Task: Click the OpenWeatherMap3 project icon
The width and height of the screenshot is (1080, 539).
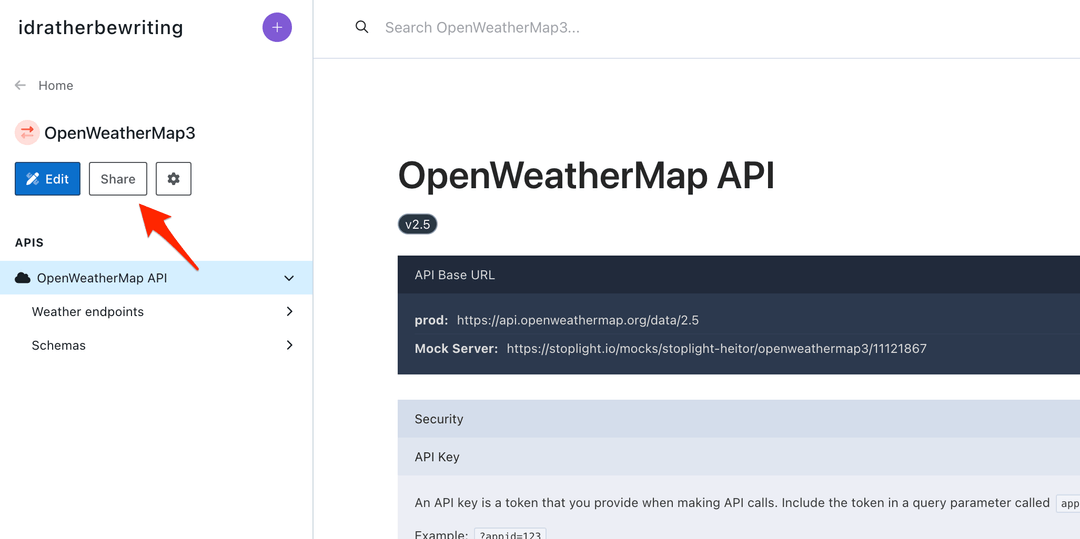Action: coord(27,133)
